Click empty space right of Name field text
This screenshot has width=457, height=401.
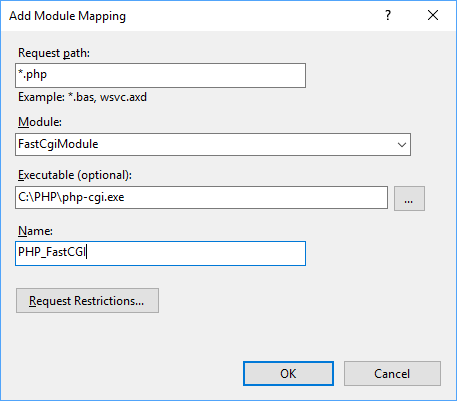coord(196,253)
